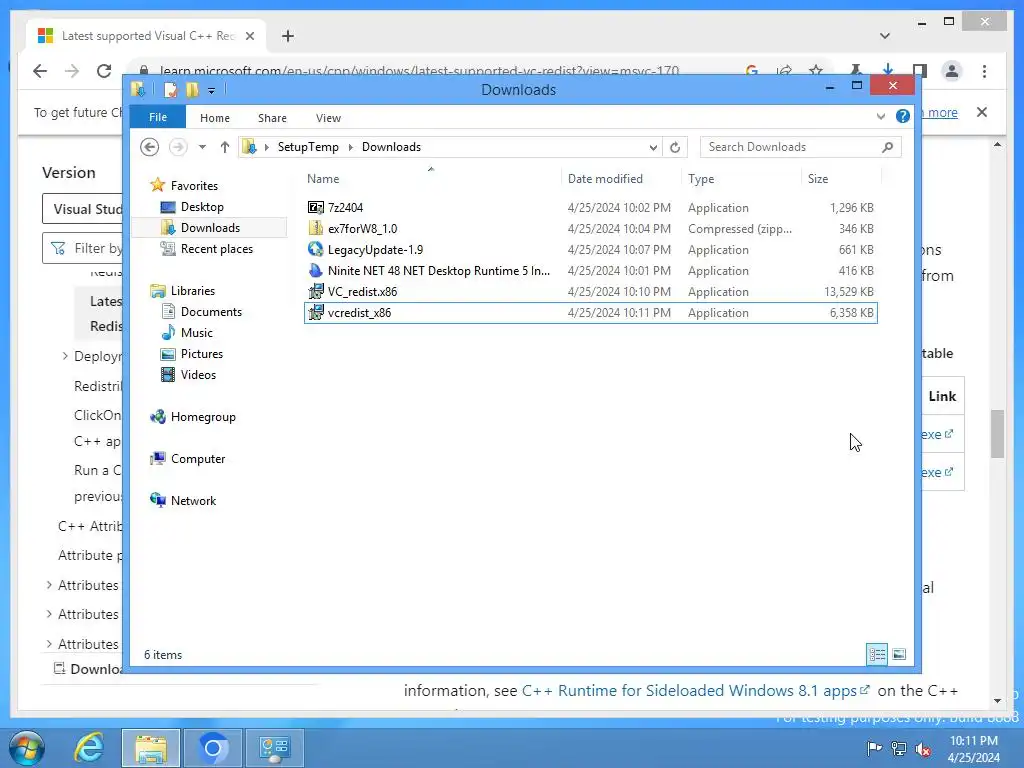
Task: Open the Music library
Action: [x=197, y=333]
